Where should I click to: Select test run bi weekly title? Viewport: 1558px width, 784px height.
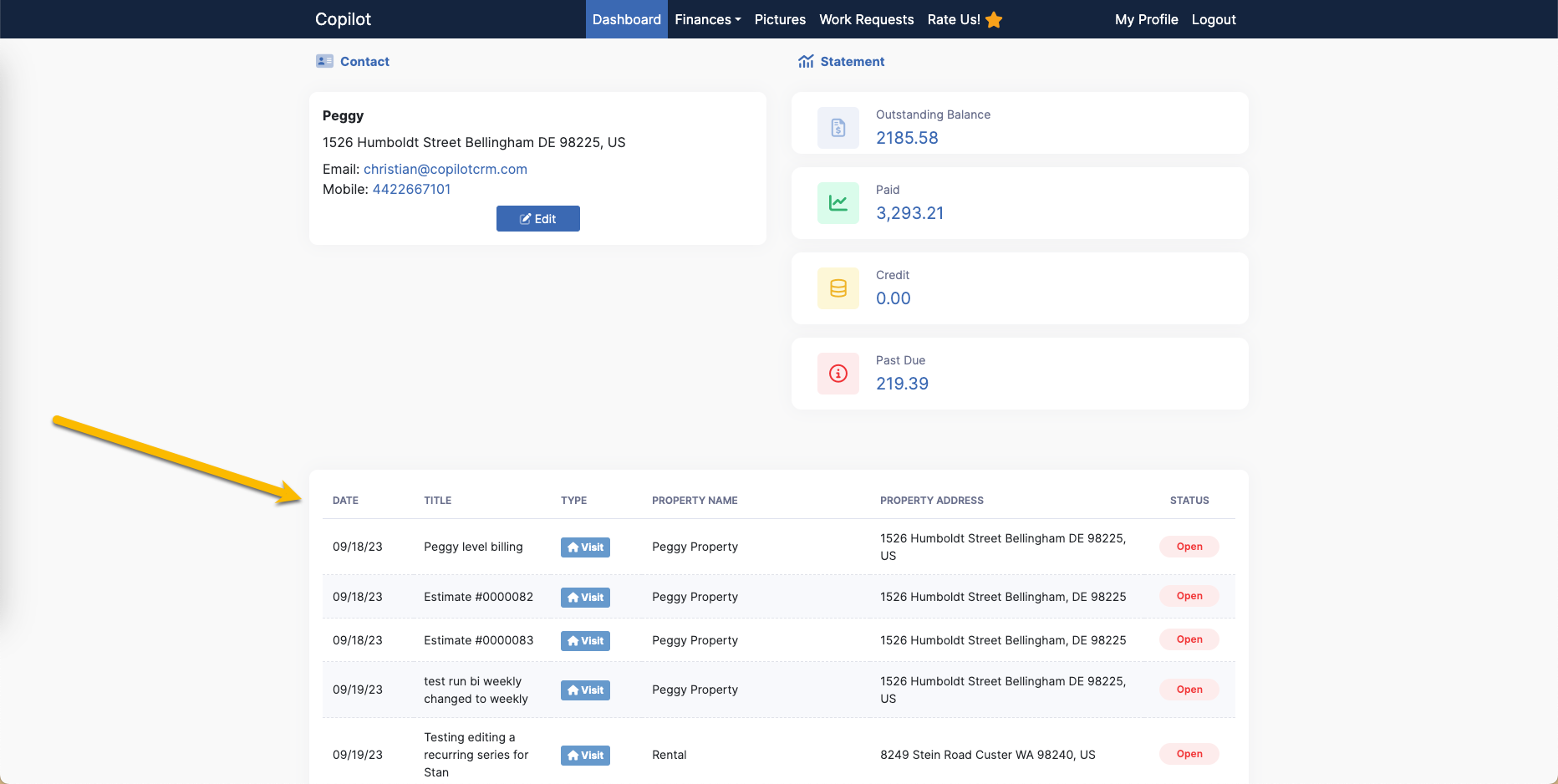(x=476, y=690)
